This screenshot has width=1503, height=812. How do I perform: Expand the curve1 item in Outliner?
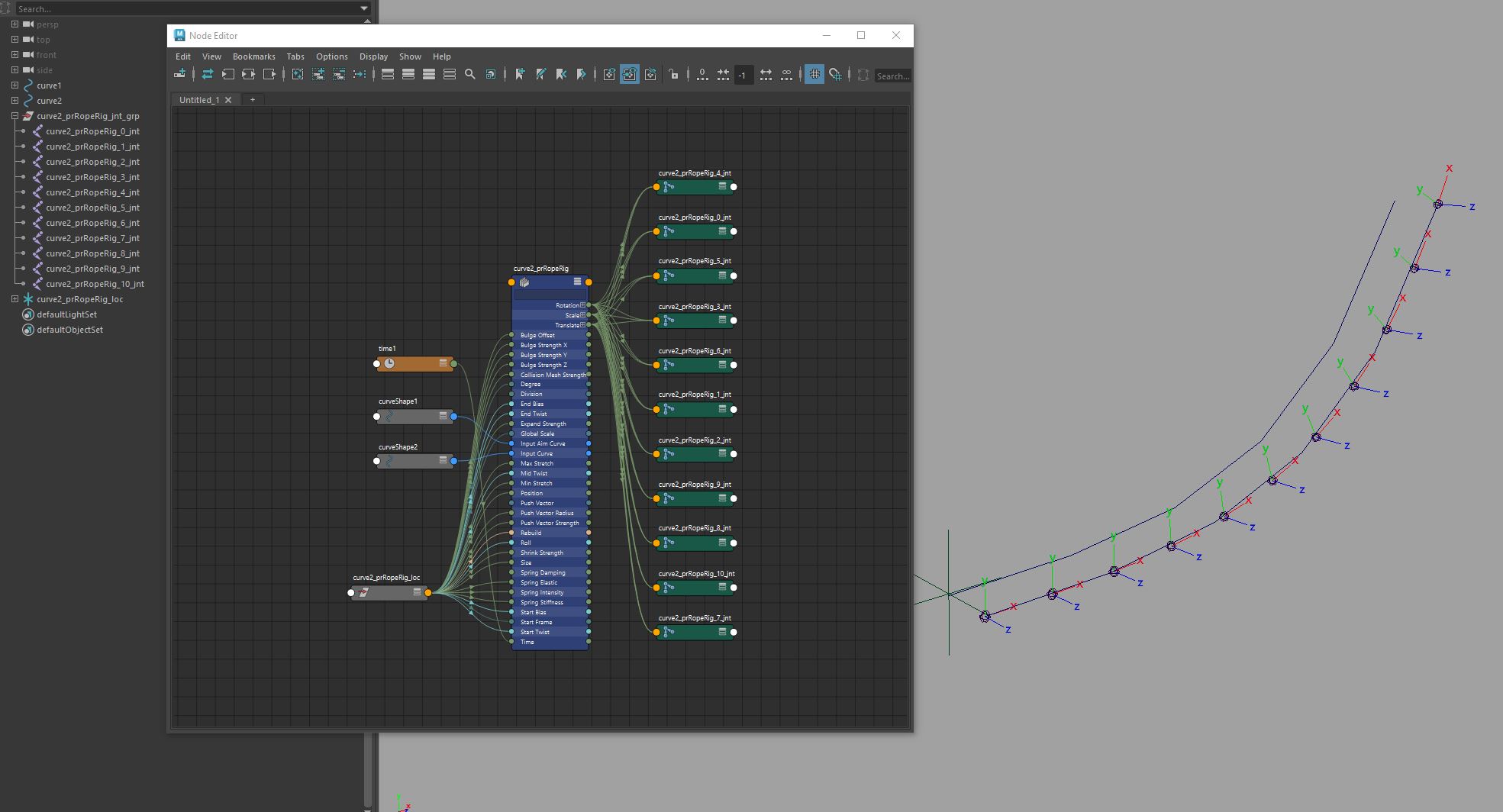pos(15,85)
